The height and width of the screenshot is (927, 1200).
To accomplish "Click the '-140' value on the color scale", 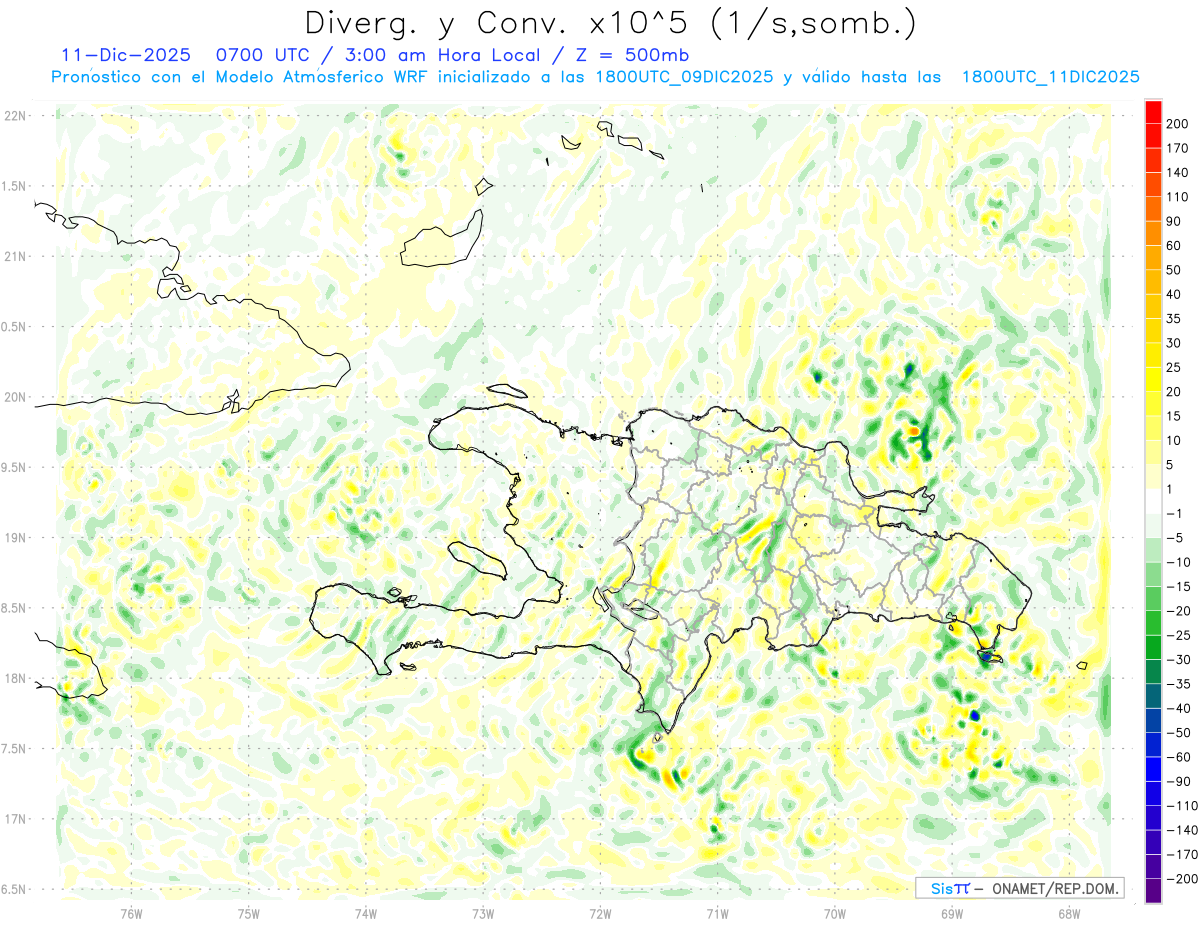I will (1181, 830).
